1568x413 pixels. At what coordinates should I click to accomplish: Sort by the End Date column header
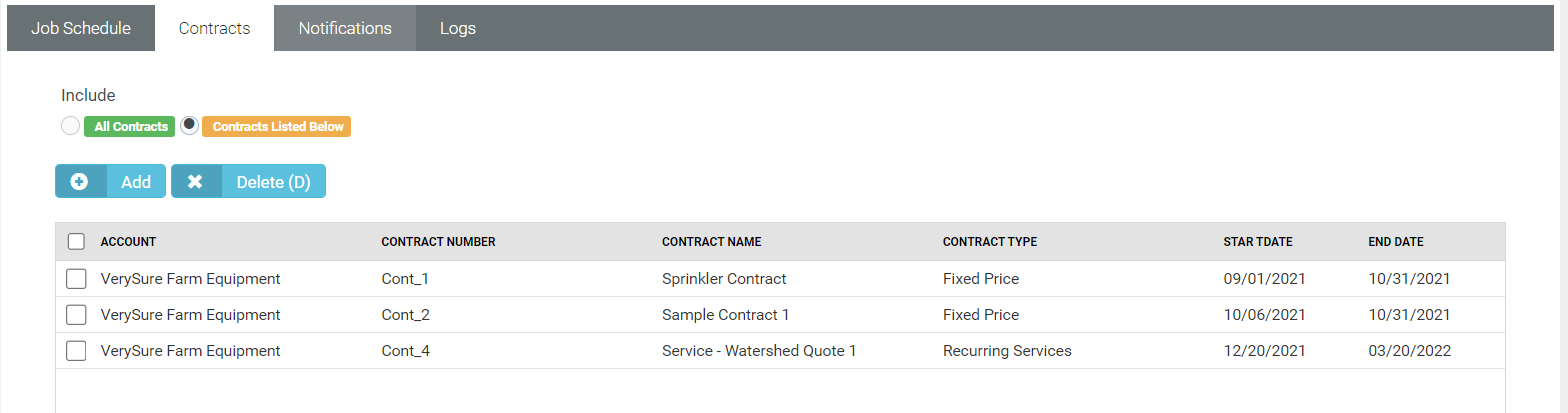click(1395, 242)
